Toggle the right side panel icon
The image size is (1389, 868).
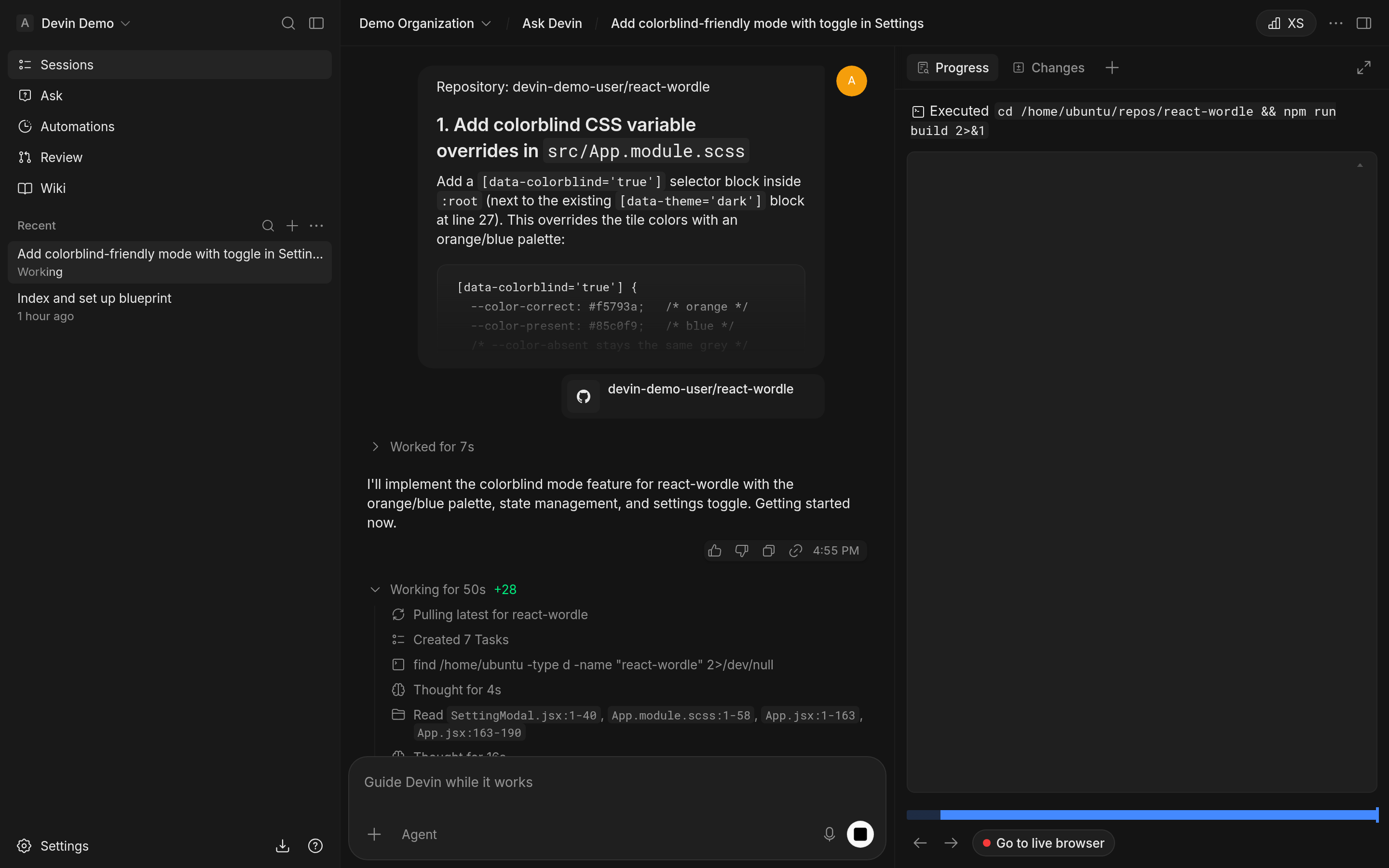1364,23
